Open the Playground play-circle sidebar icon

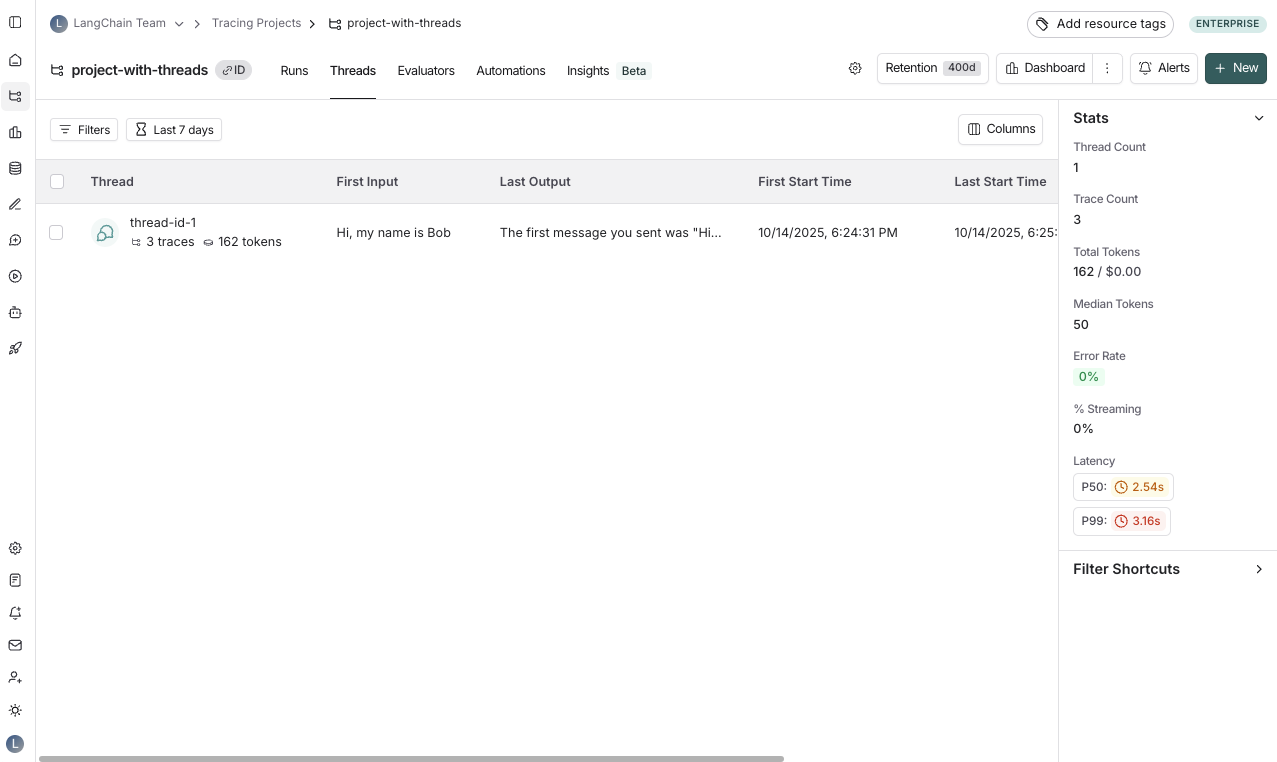tap(15, 276)
